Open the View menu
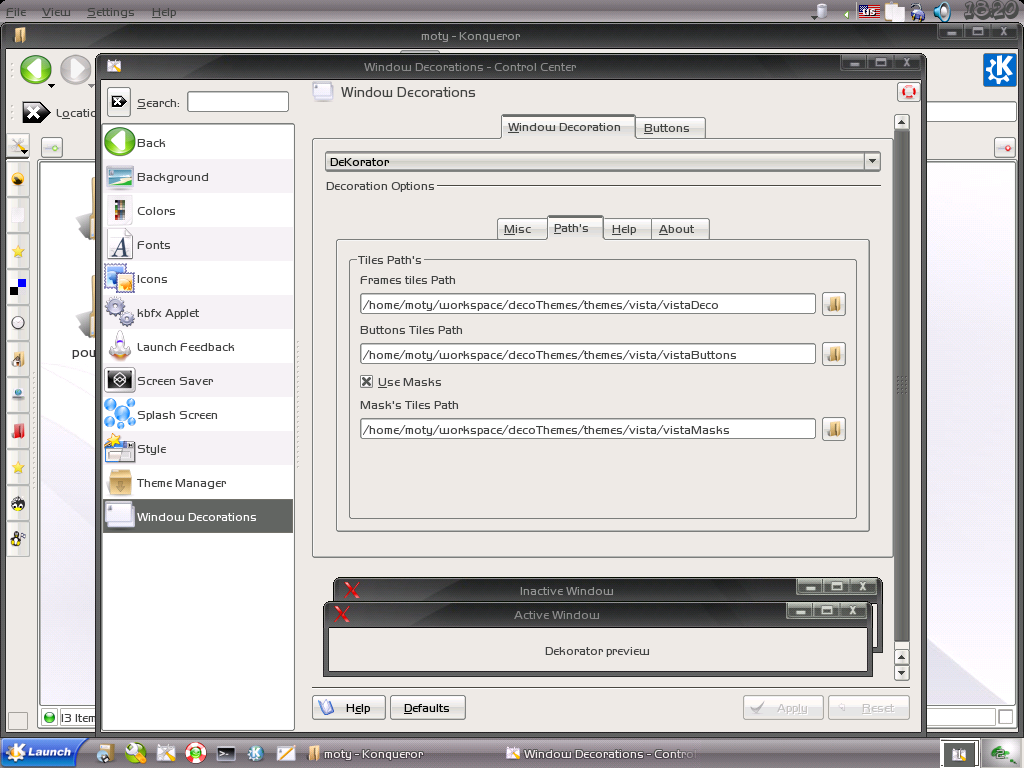 [56, 12]
